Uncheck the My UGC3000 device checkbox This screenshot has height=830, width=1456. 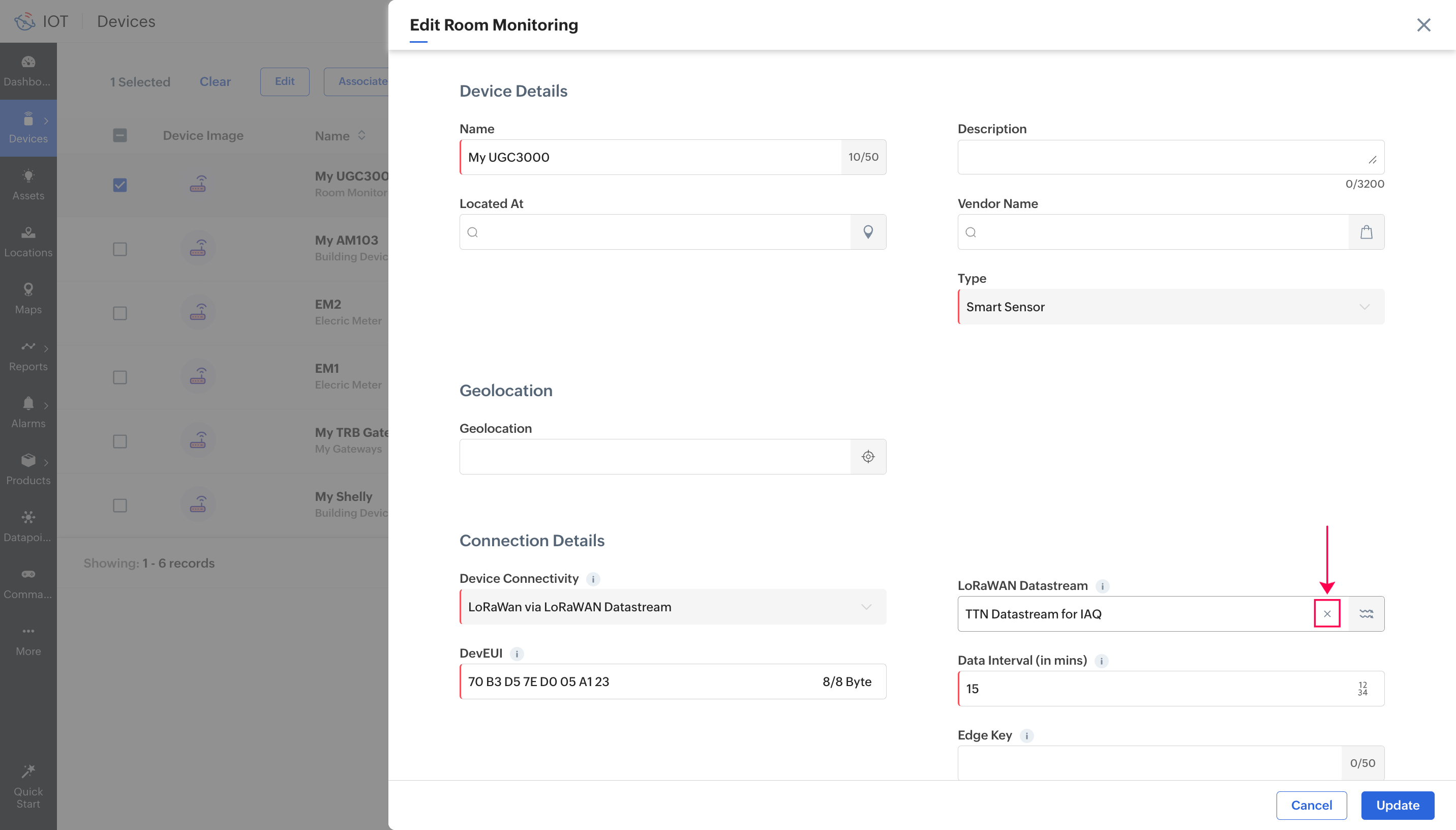pyautogui.click(x=119, y=185)
